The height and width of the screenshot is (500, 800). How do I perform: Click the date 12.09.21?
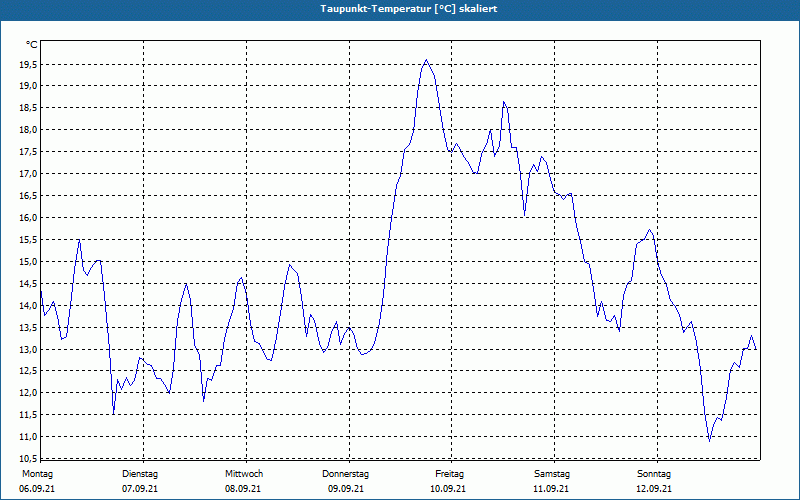point(654,489)
